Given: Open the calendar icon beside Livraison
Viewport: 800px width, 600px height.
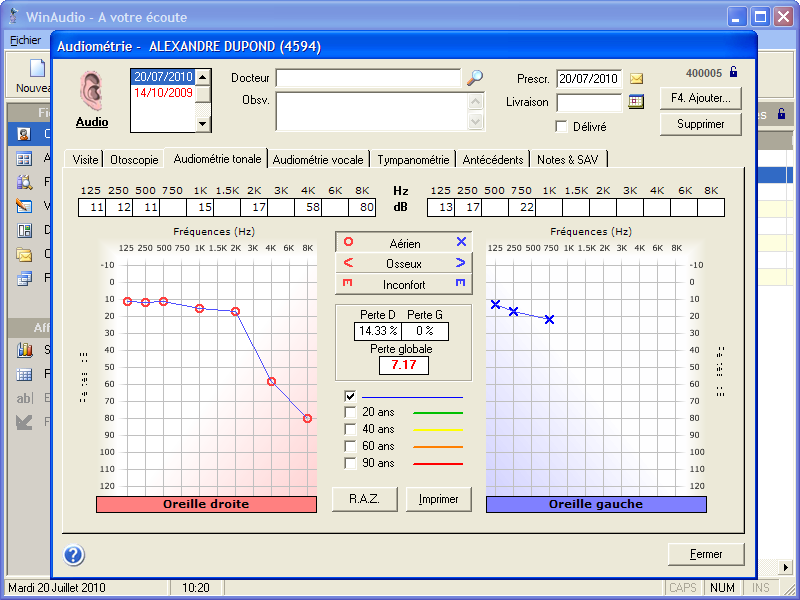Looking at the screenshot, I should (636, 102).
